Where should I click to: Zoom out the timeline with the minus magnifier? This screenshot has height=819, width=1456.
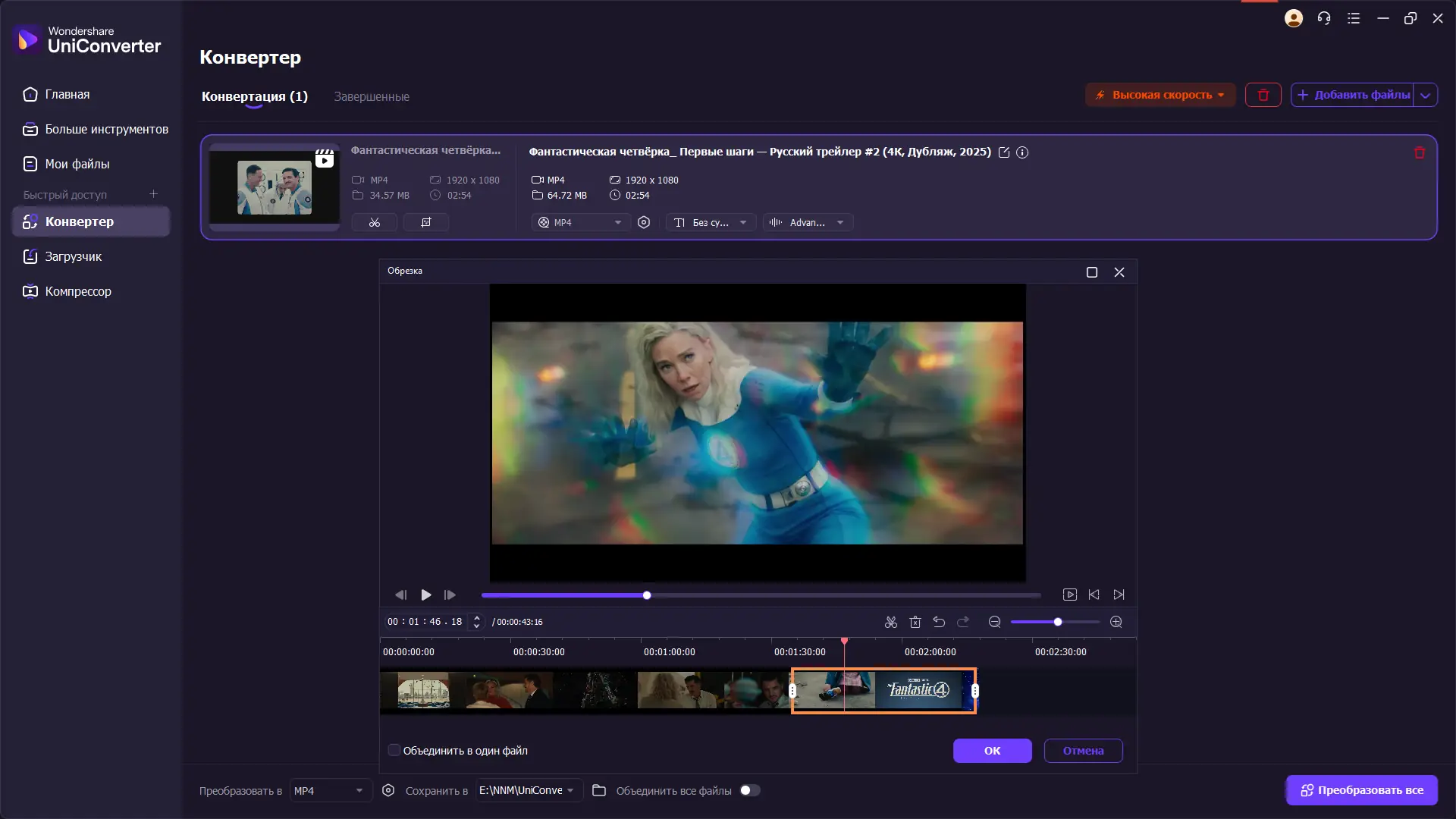[995, 622]
